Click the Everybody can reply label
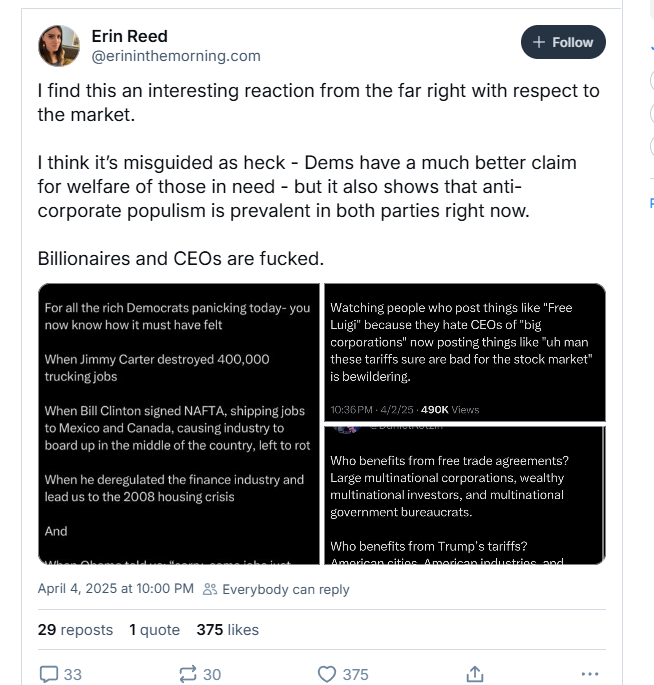Screen dimensions: 654x685 coord(285,590)
